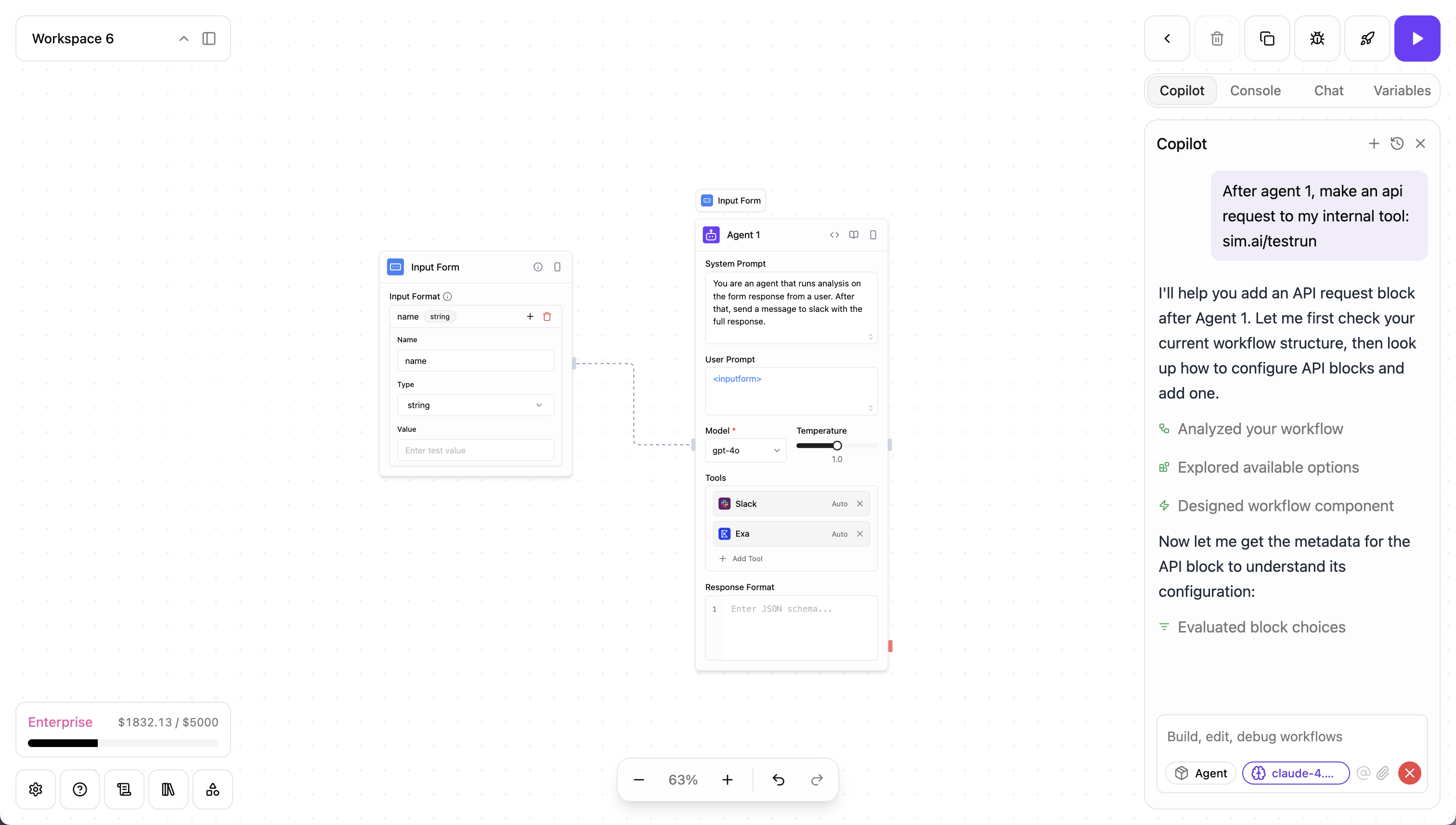Duplicate the workflow with the copy icon
This screenshot has height=825, width=1456.
click(x=1267, y=39)
